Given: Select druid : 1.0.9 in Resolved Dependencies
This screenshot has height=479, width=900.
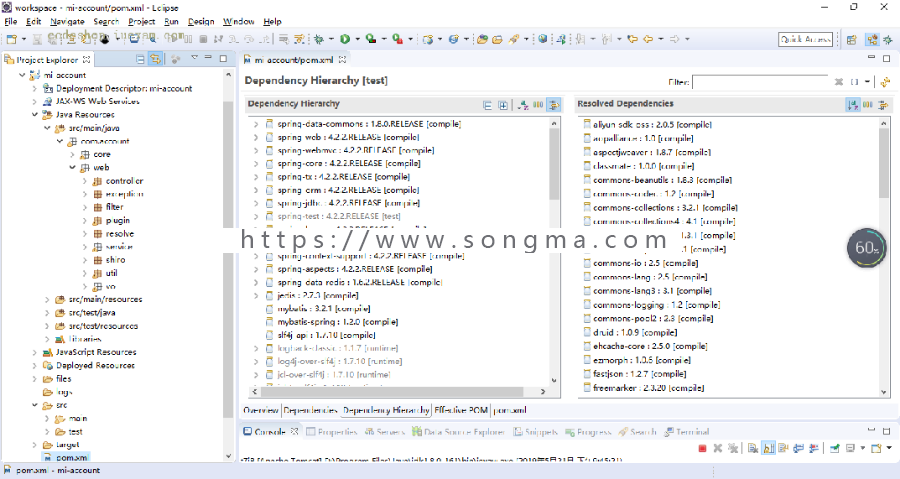Looking at the screenshot, I should click(635, 333).
